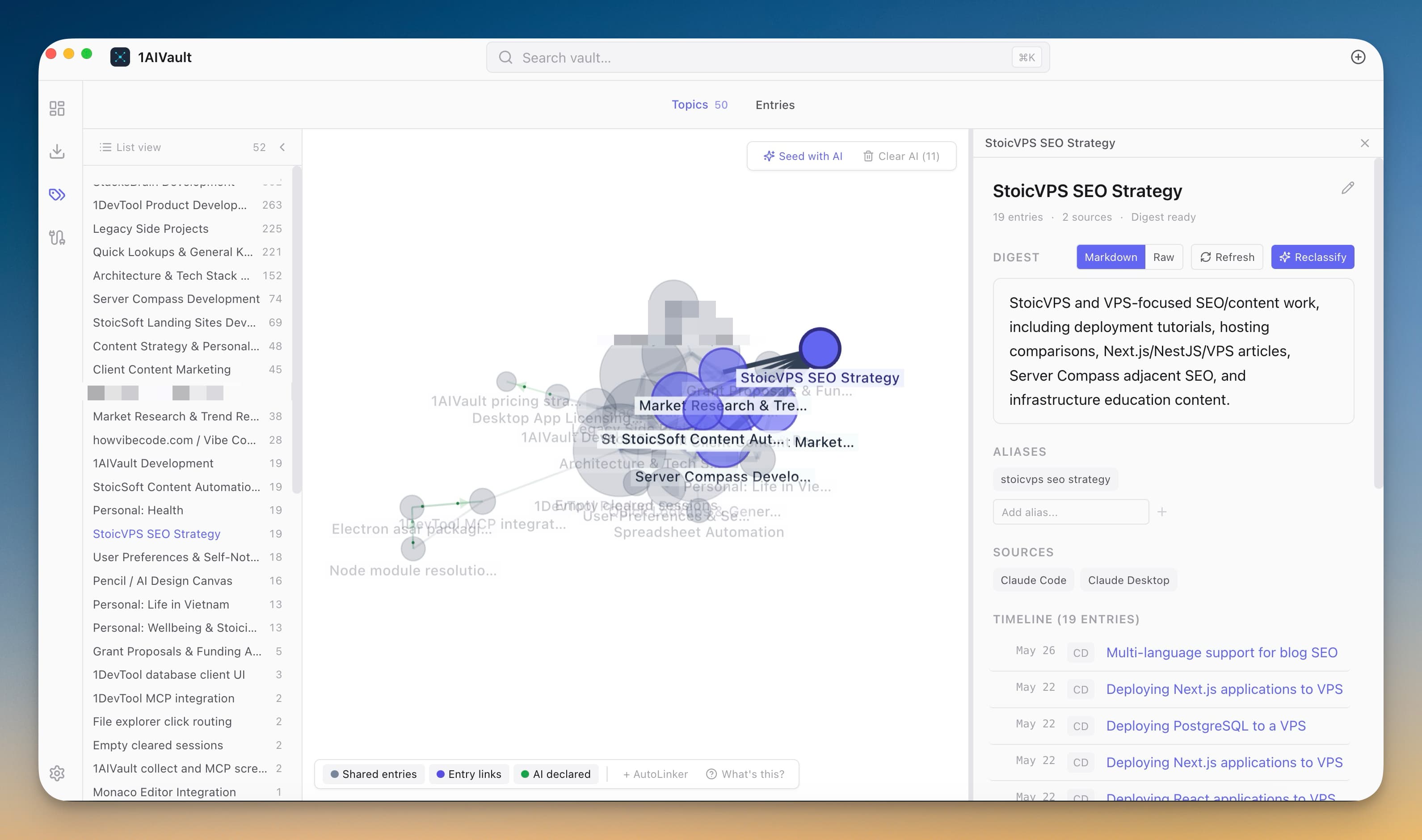This screenshot has height=840, width=1422.
Task: Click the Claude Code source chip
Action: click(x=1033, y=580)
